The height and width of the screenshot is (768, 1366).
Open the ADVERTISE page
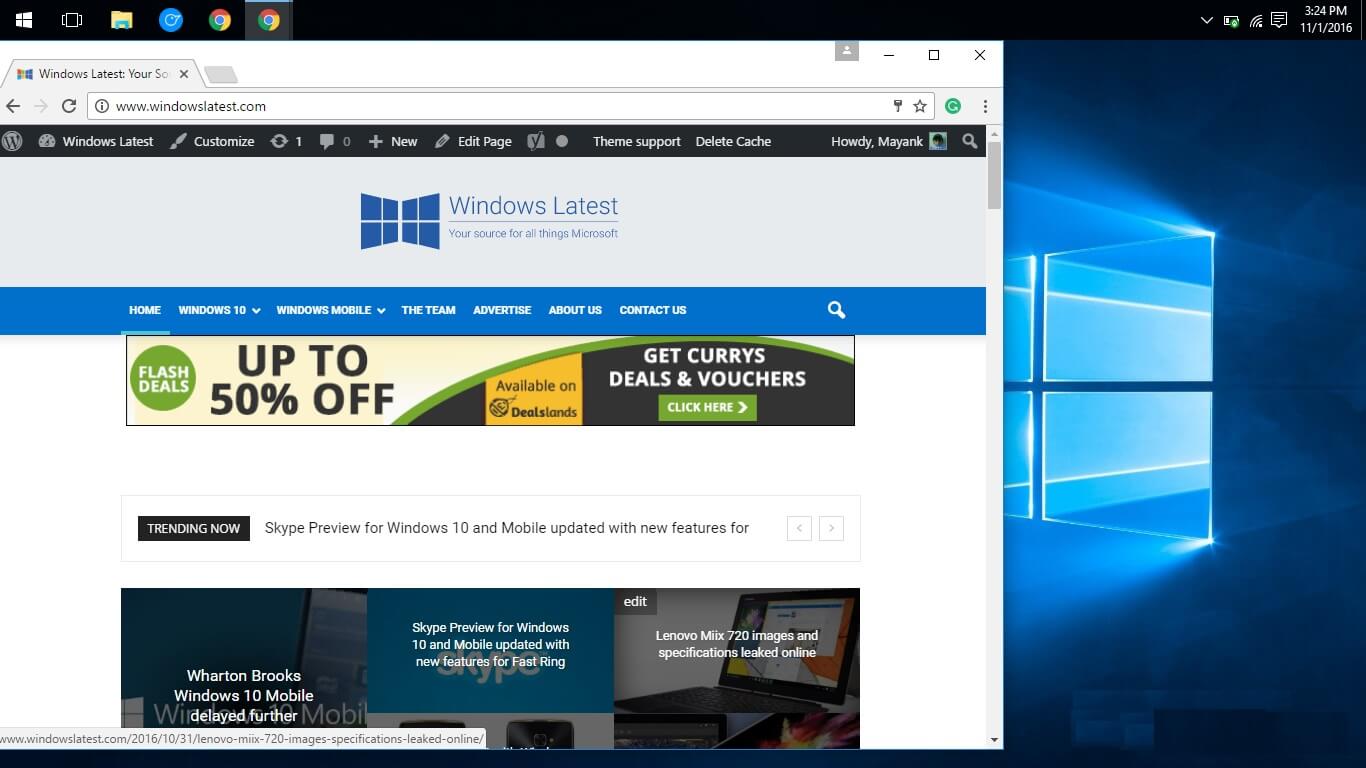point(502,310)
